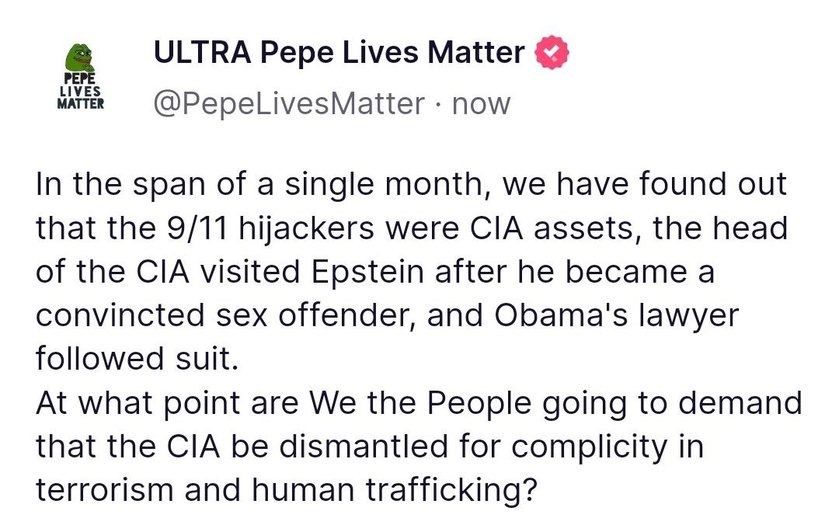839x532 pixels.
Task: Visit the @PepeLivesMatter handle link
Action: (289, 103)
